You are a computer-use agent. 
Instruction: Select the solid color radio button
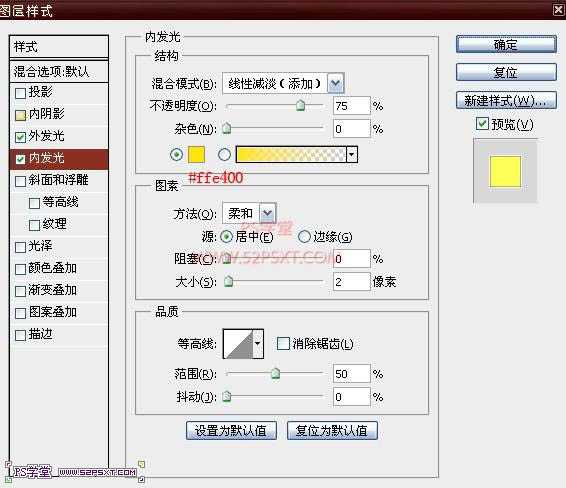click(x=176, y=155)
